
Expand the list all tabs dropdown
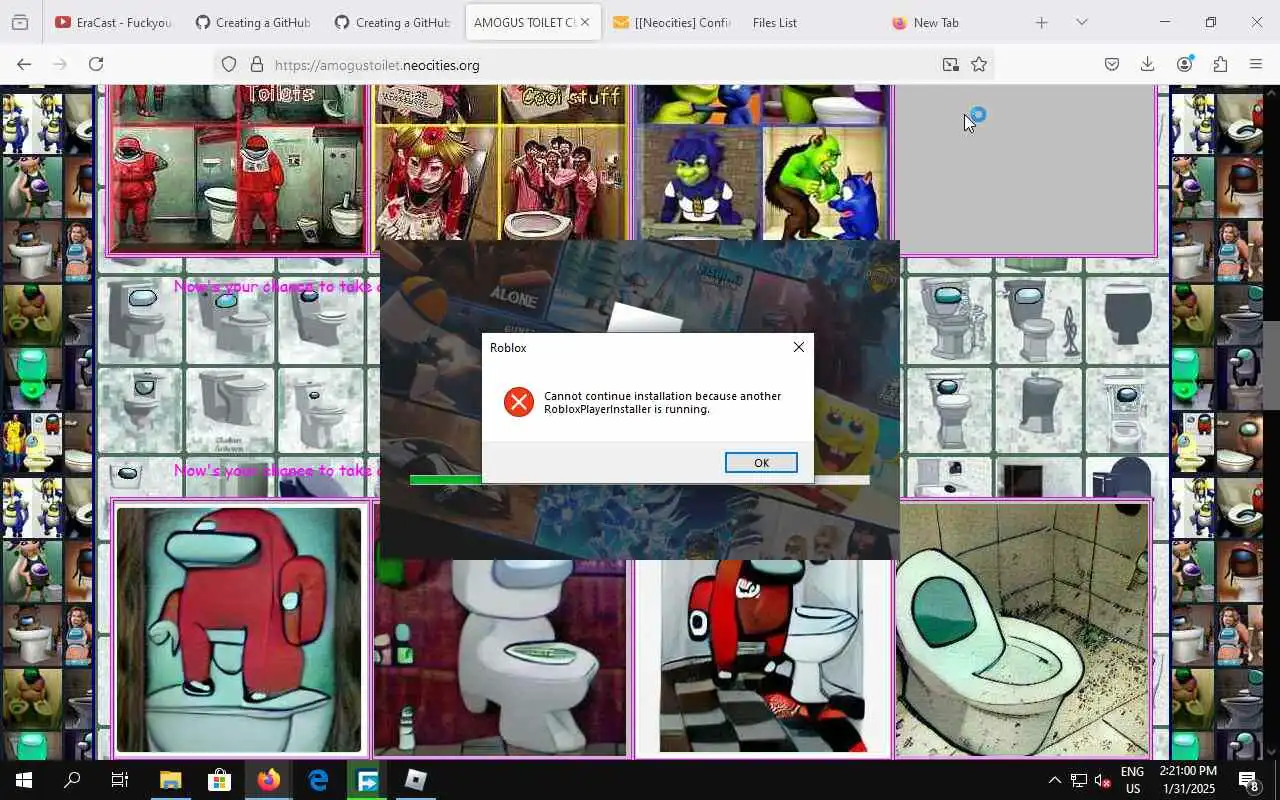1081,22
